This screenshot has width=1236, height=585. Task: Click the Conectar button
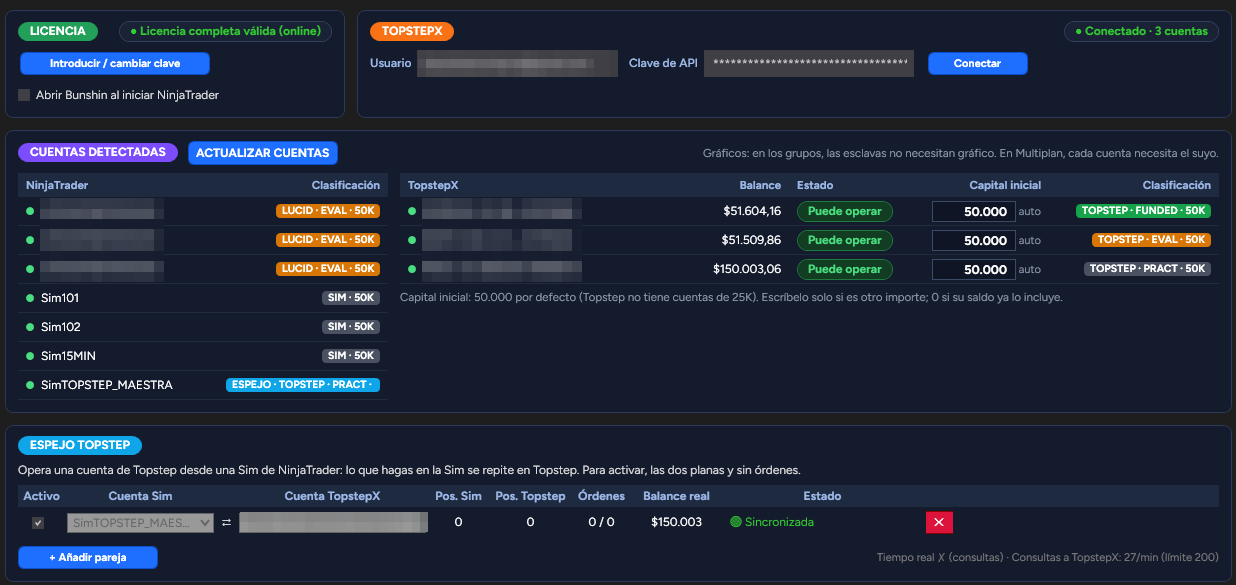pyautogui.click(x=977, y=63)
